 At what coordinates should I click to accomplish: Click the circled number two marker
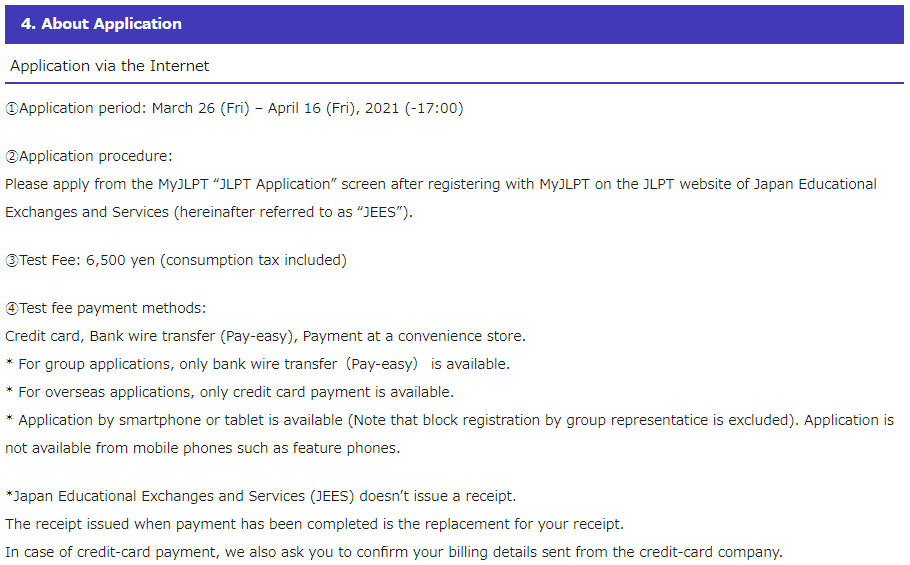click(12, 157)
